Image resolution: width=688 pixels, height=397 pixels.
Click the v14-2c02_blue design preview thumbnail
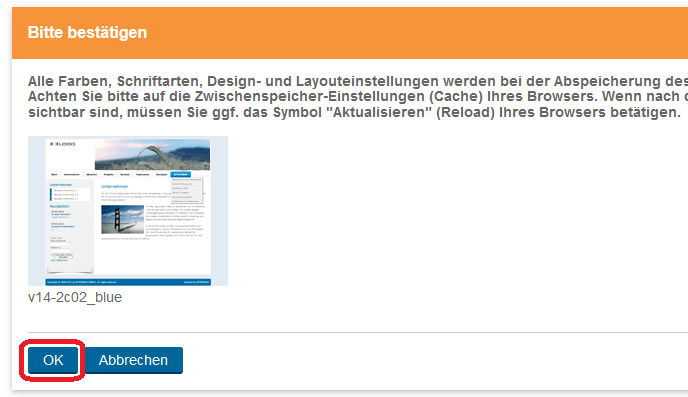pyautogui.click(x=128, y=211)
